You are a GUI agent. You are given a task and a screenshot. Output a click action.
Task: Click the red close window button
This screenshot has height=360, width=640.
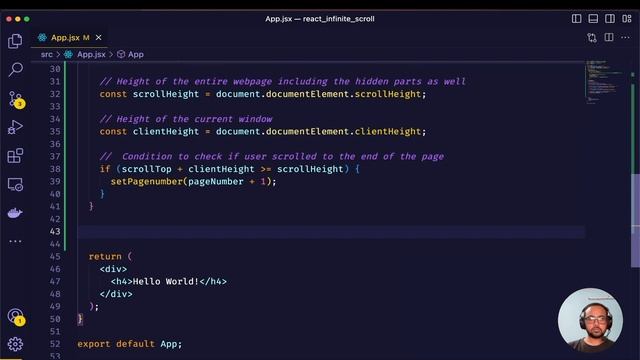point(9,19)
